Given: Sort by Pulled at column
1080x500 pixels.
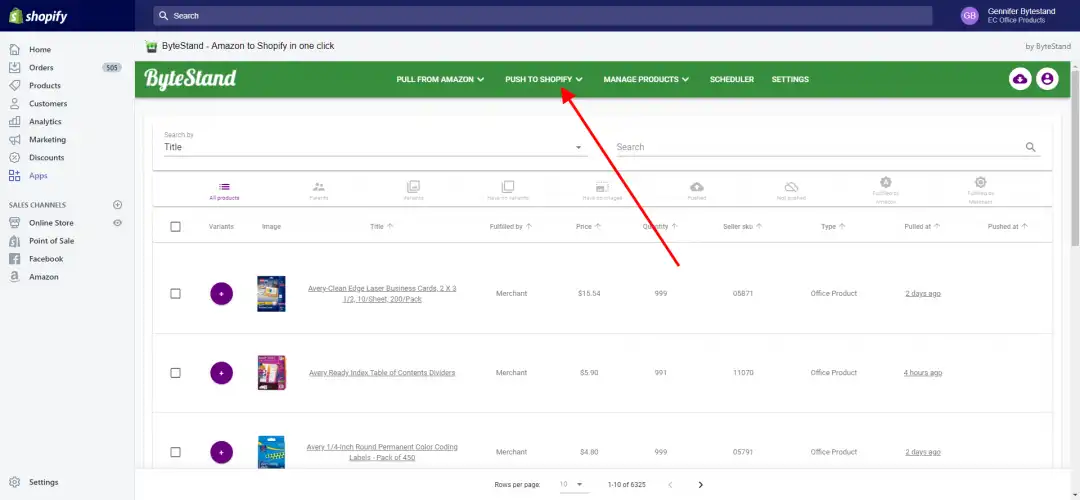Looking at the screenshot, I should click(922, 227).
